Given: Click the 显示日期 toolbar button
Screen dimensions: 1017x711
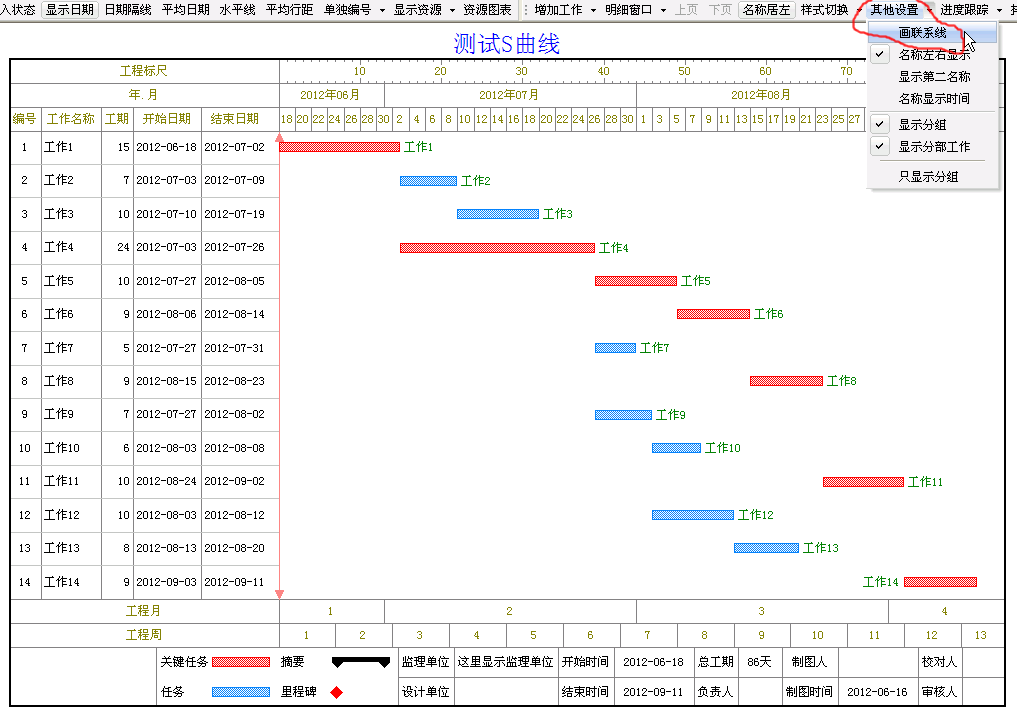Looking at the screenshot, I should (x=70, y=10).
